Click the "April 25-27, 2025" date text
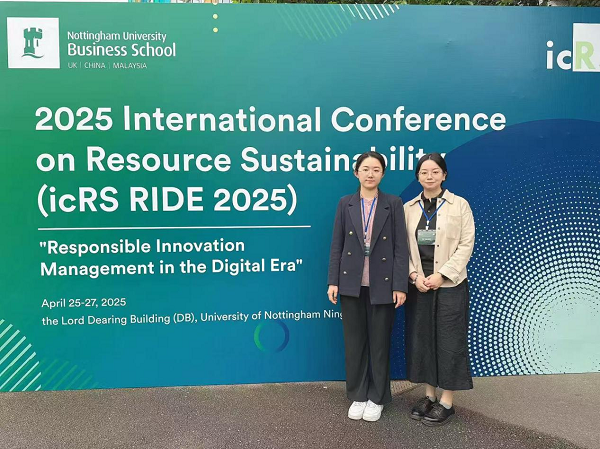Viewport: 600px width, 449px height. [85, 302]
